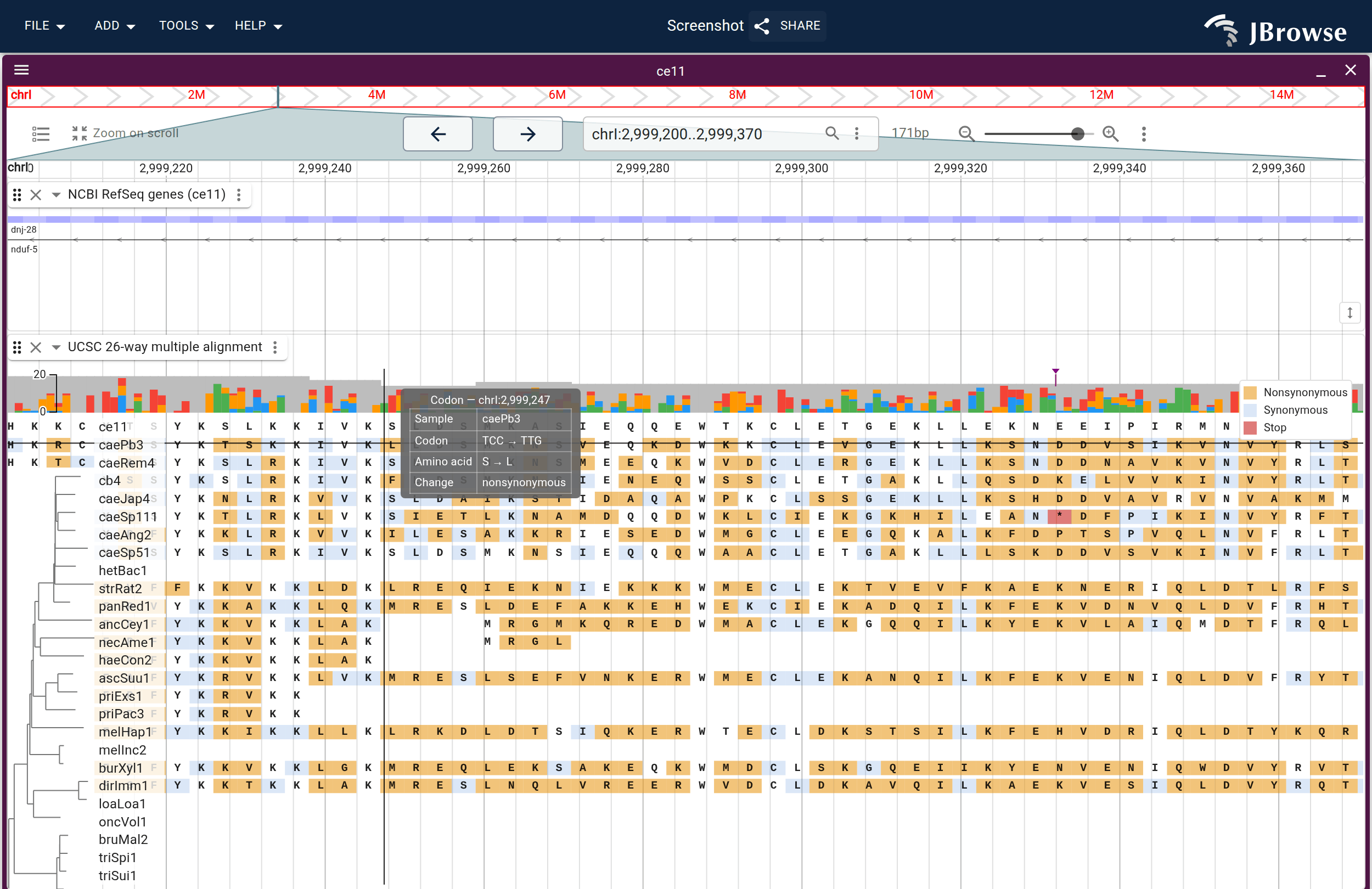Select the caeJap4 sample row label
This screenshot has width=1372, height=889.
coord(124,499)
